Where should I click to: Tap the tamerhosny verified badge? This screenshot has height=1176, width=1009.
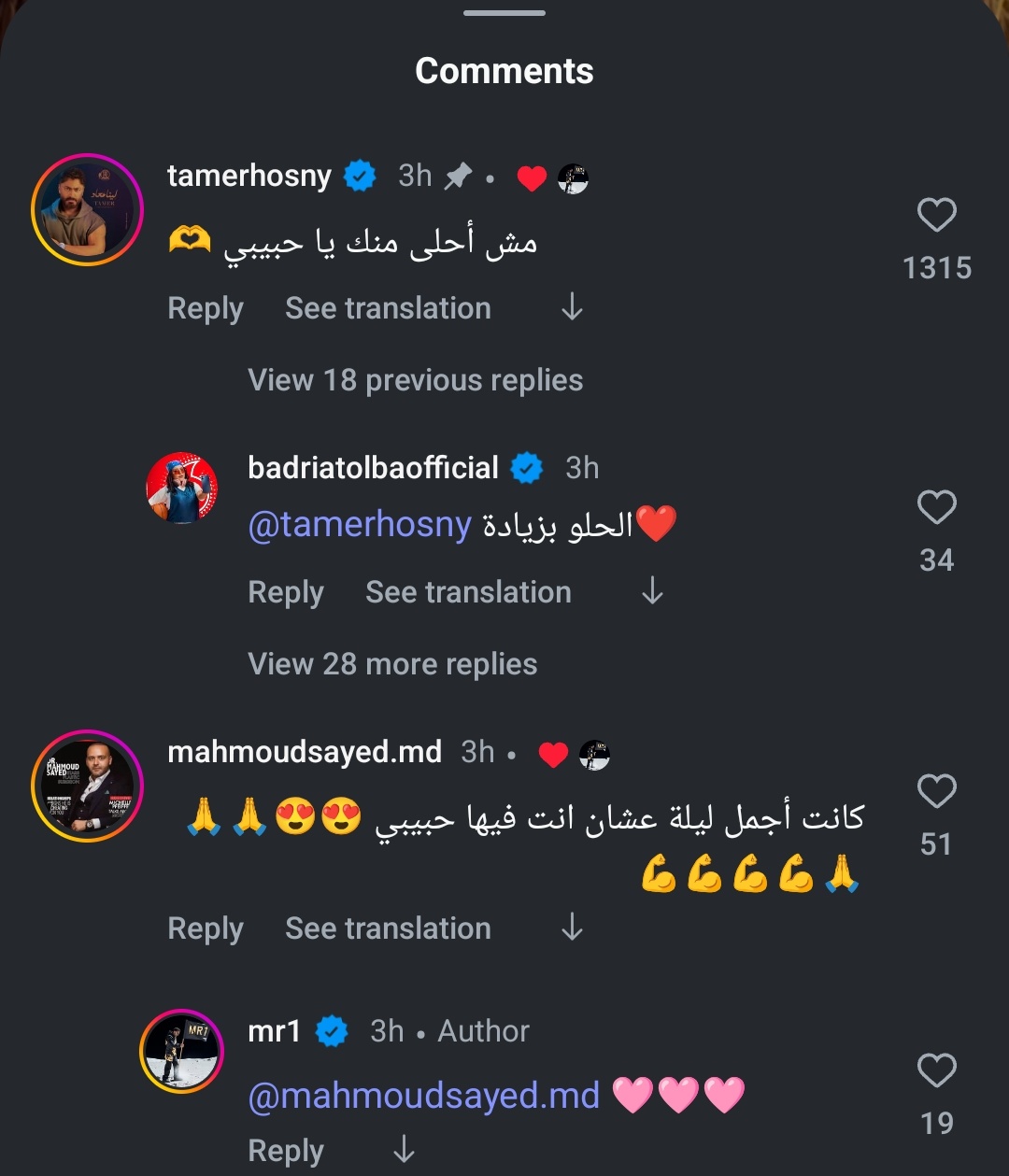(360, 176)
